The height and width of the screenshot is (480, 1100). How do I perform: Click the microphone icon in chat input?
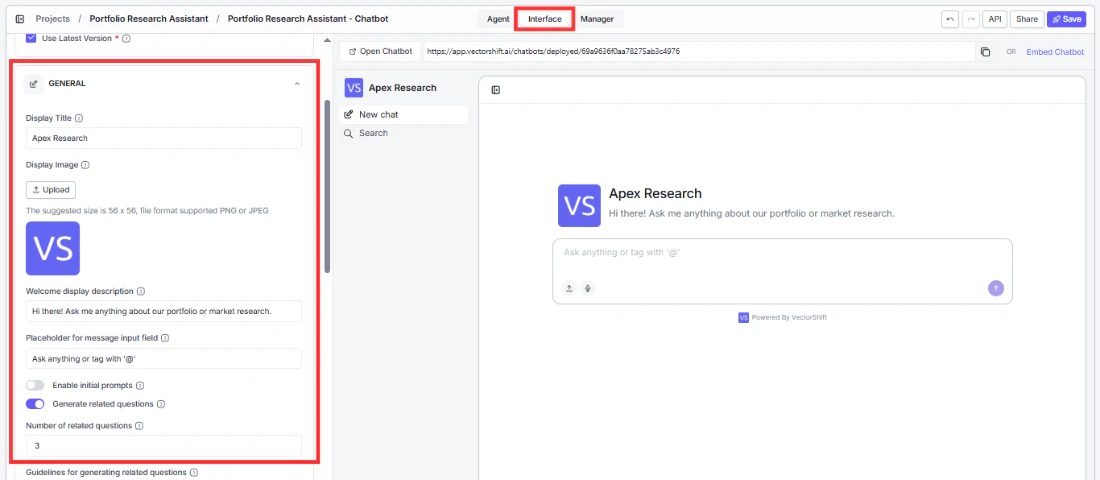point(587,288)
